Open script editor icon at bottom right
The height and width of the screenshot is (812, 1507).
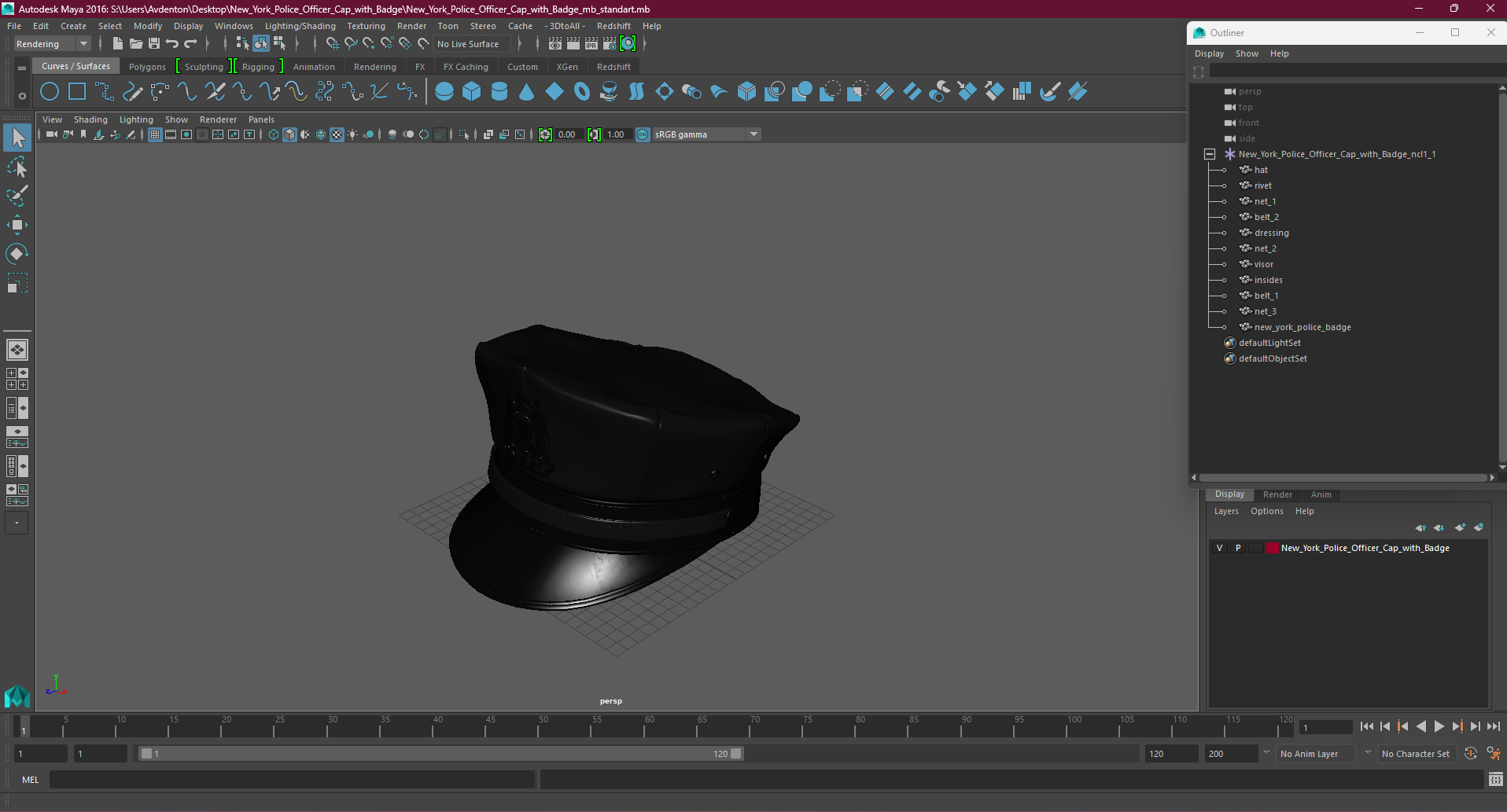pyautogui.click(x=1496, y=780)
